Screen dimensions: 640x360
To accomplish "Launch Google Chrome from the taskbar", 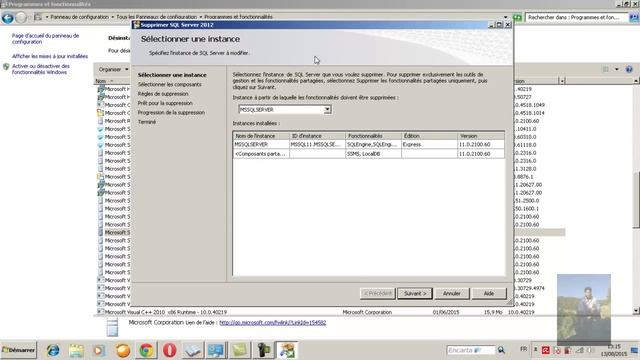I will [x=146, y=350].
